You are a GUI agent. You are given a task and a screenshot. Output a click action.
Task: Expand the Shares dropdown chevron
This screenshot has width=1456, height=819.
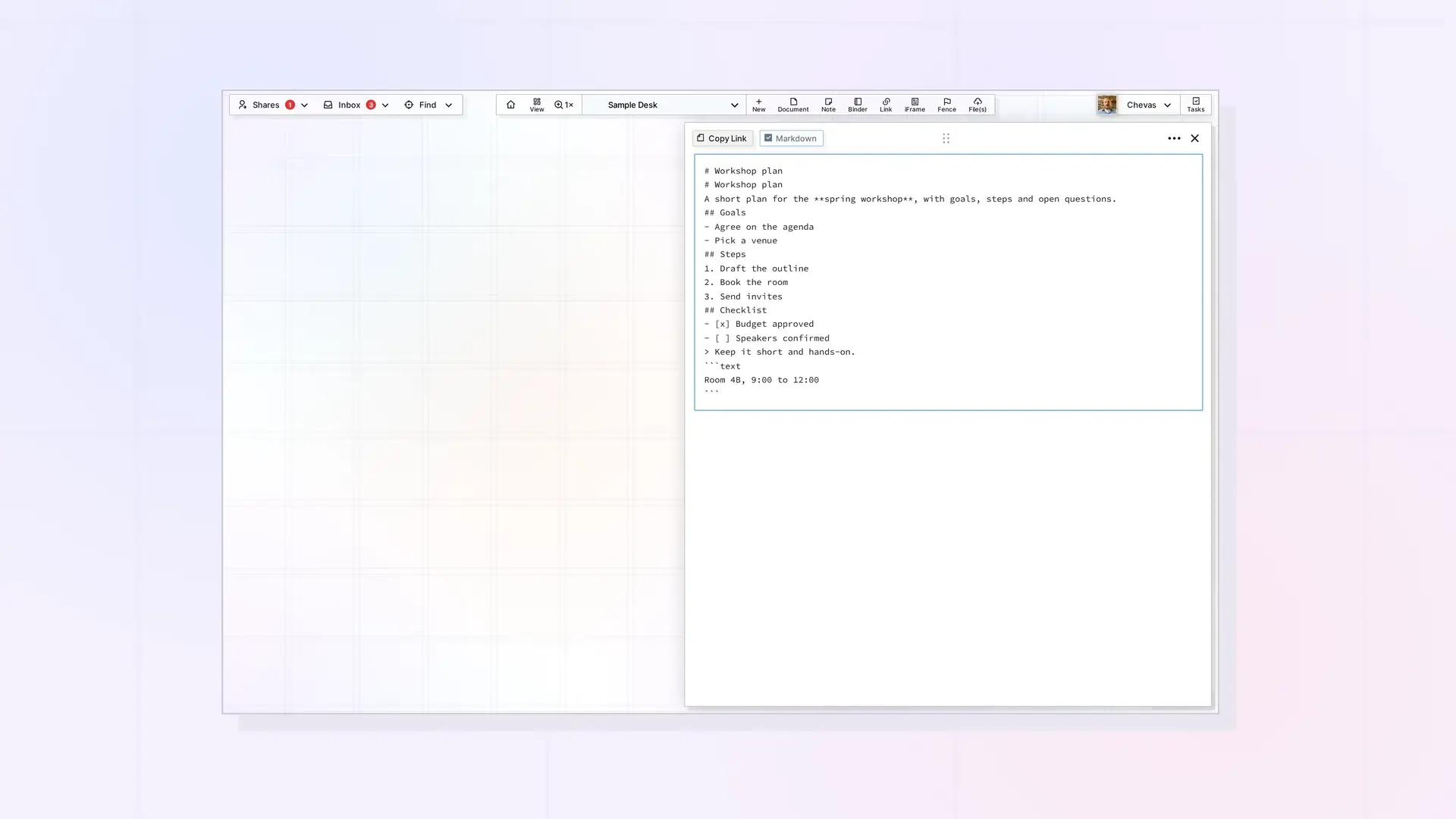click(304, 105)
